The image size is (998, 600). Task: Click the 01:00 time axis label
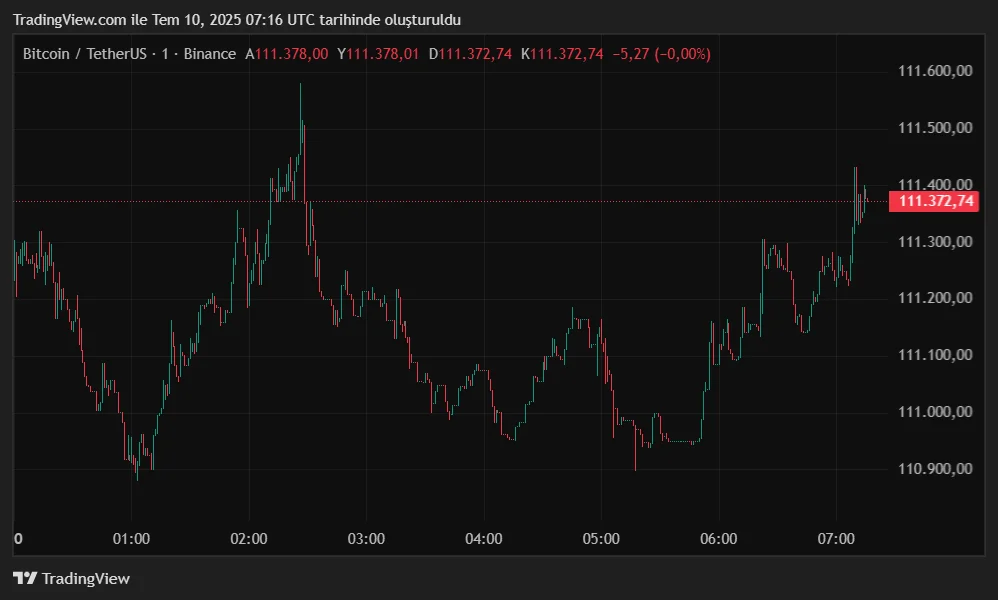tap(131, 539)
